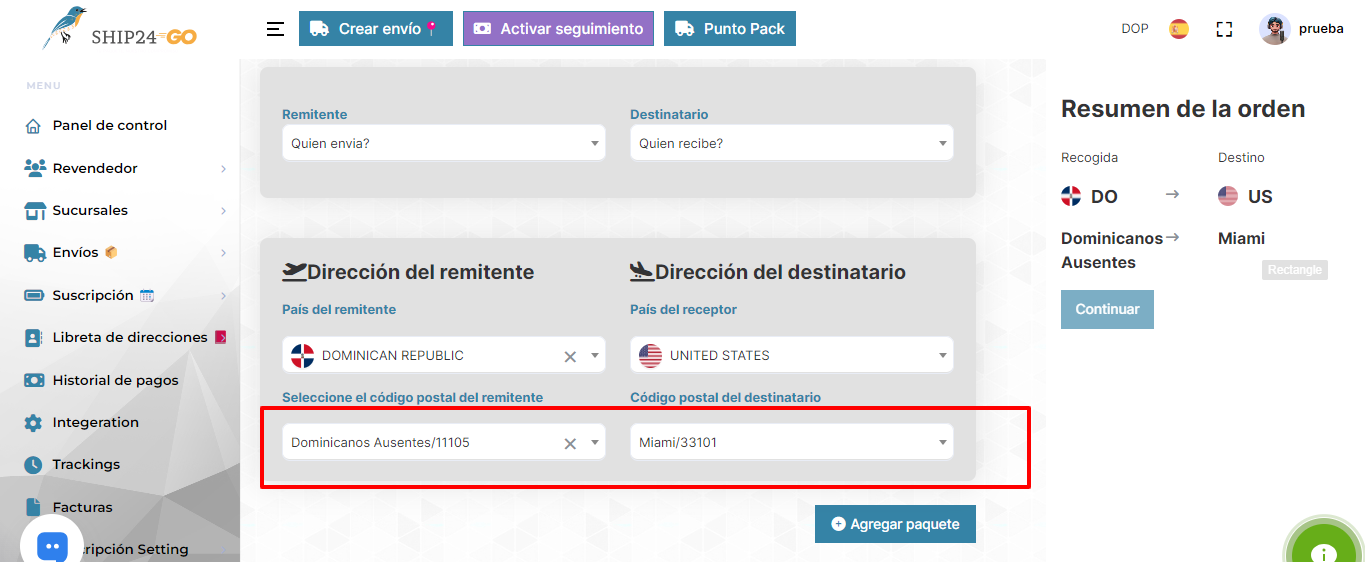Click the Revendedor people icon
Screen dimensions: 1365x562
35,168
